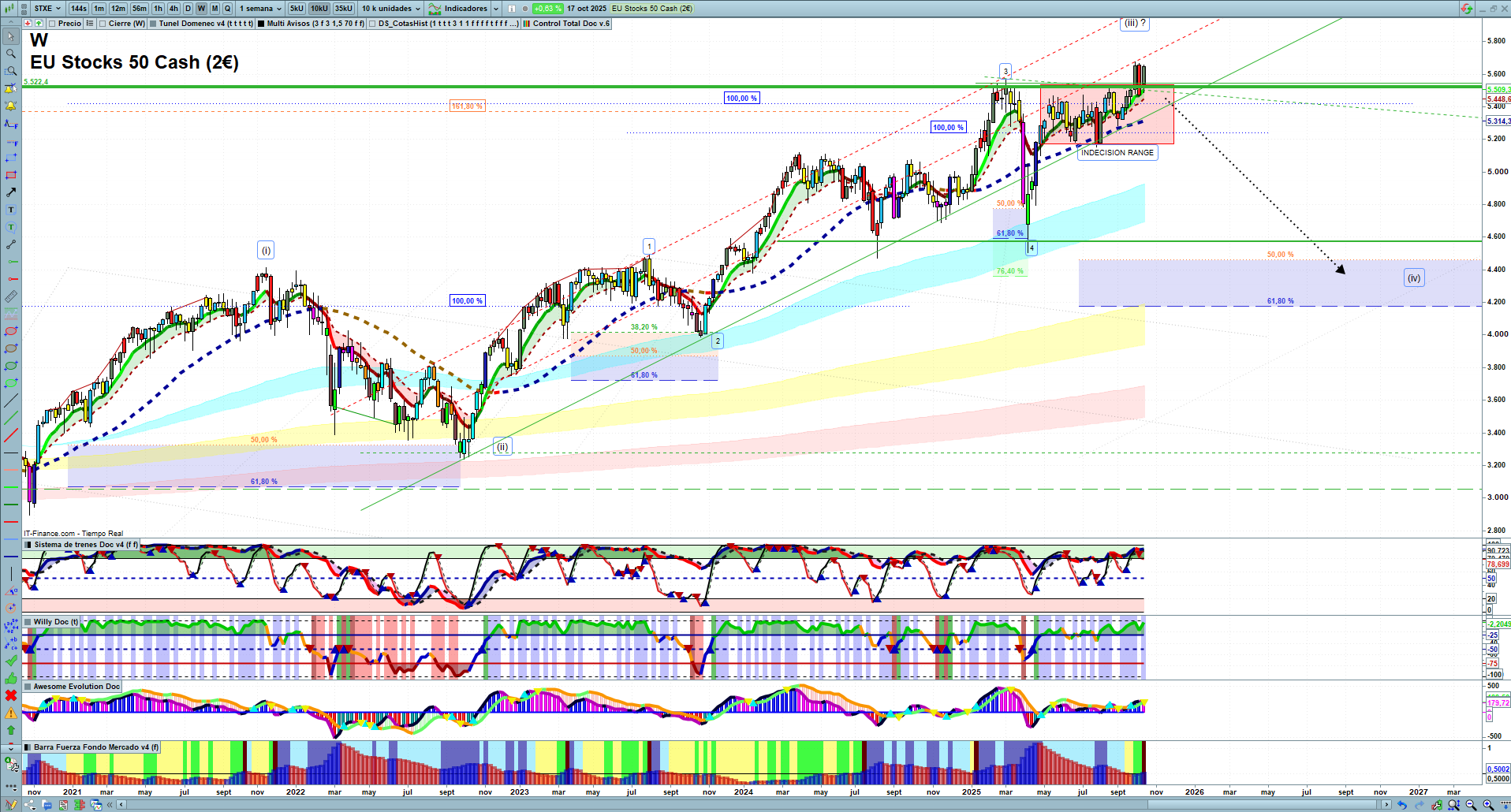The image size is (1511, 812).
Task: Select the red diagonal line tool
Action: point(11,435)
